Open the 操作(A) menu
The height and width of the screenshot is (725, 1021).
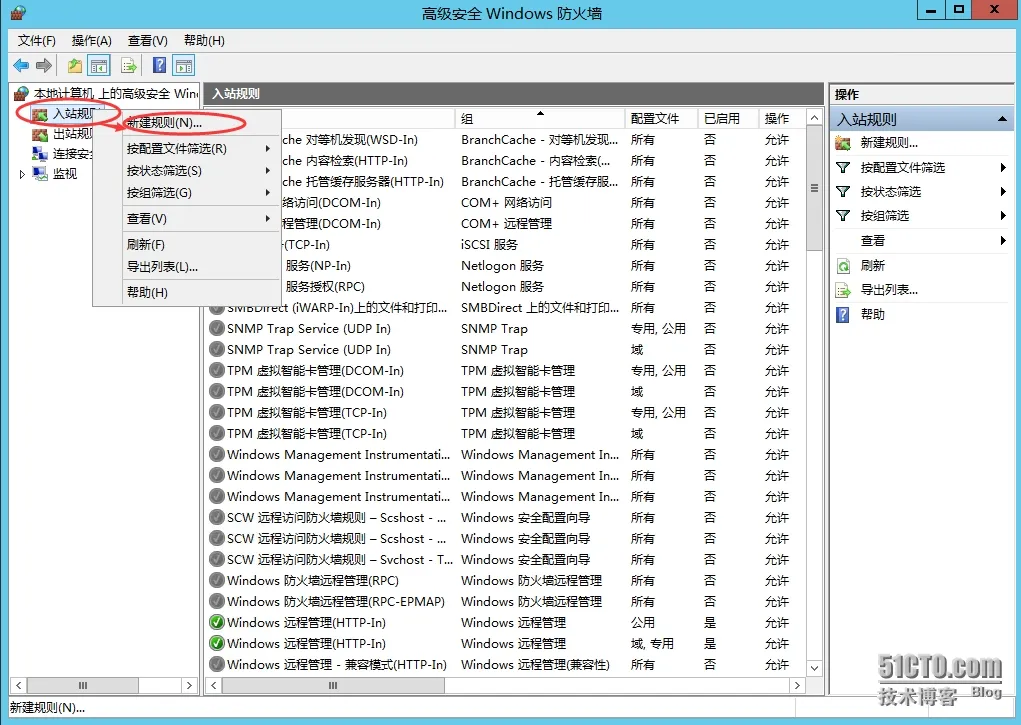[x=91, y=41]
